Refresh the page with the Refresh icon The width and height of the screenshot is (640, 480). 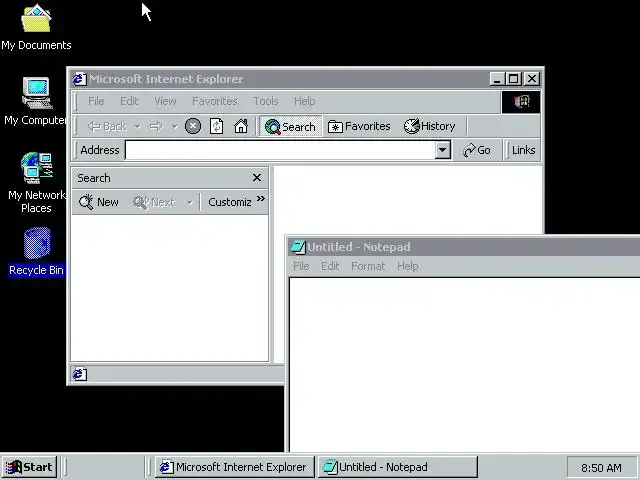pos(216,126)
